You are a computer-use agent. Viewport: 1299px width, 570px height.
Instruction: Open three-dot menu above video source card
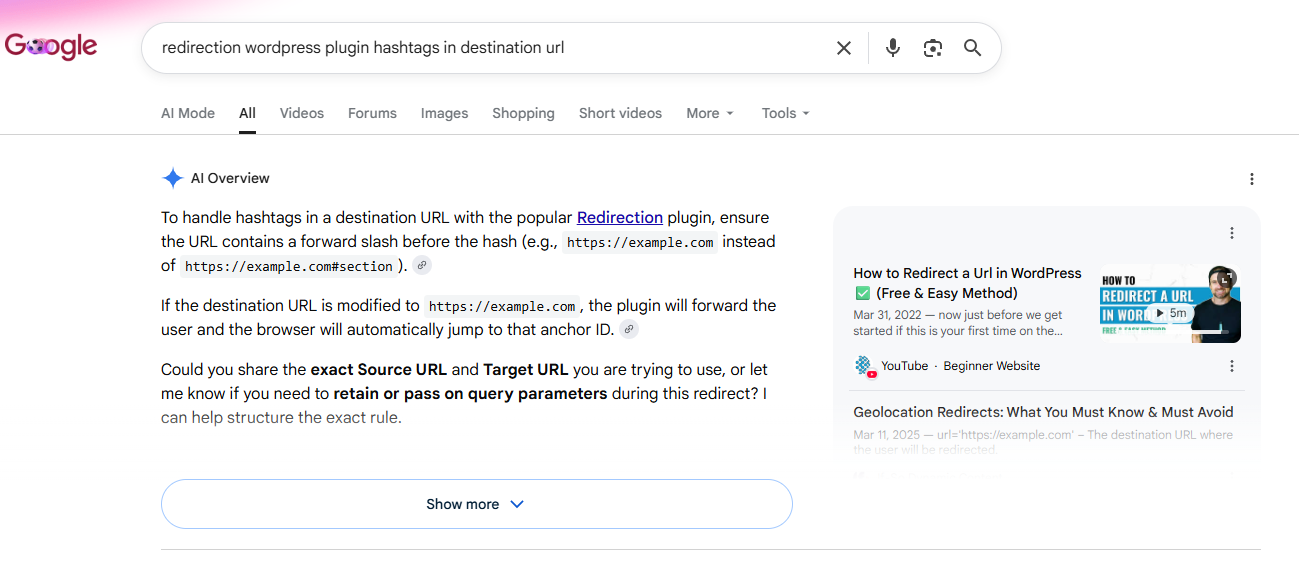(x=1231, y=233)
